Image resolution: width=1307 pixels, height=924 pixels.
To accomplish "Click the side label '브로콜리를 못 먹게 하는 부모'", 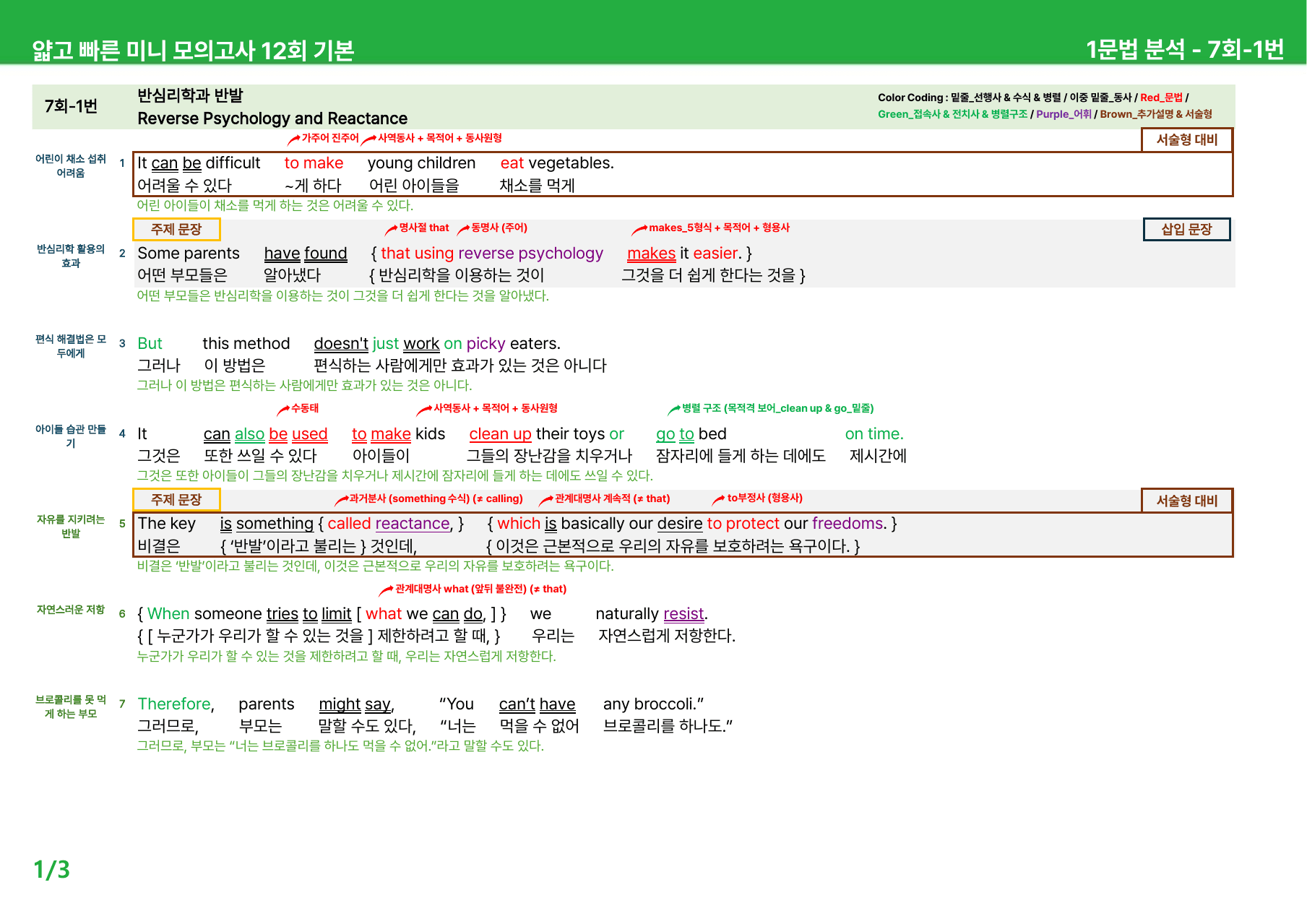I will click(71, 707).
